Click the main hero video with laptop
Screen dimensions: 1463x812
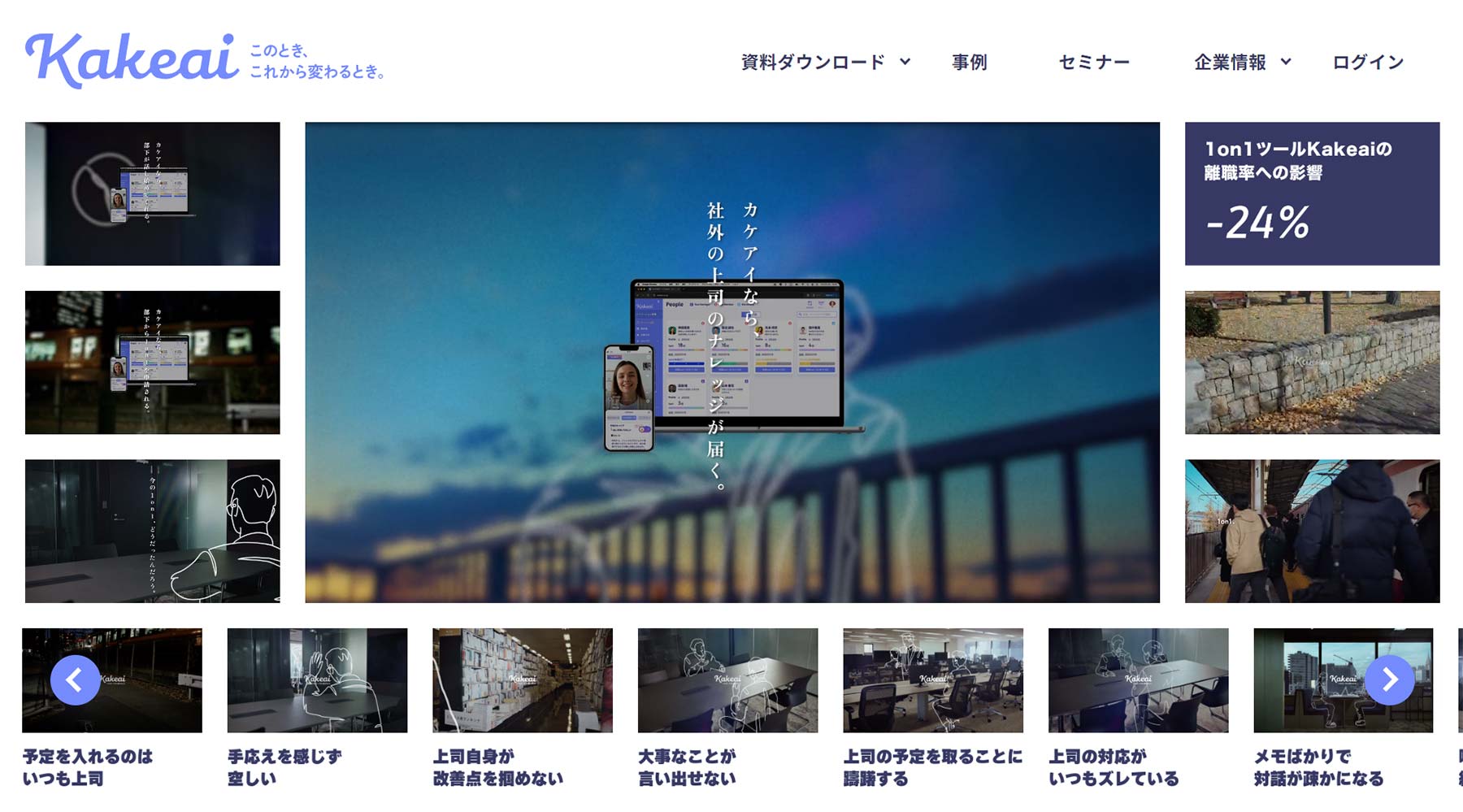coord(732,363)
